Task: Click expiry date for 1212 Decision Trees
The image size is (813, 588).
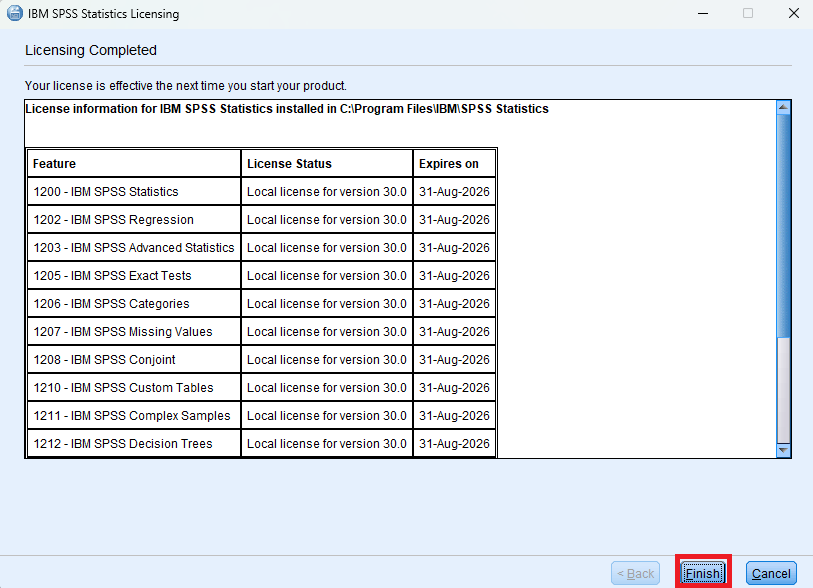Action: point(454,444)
